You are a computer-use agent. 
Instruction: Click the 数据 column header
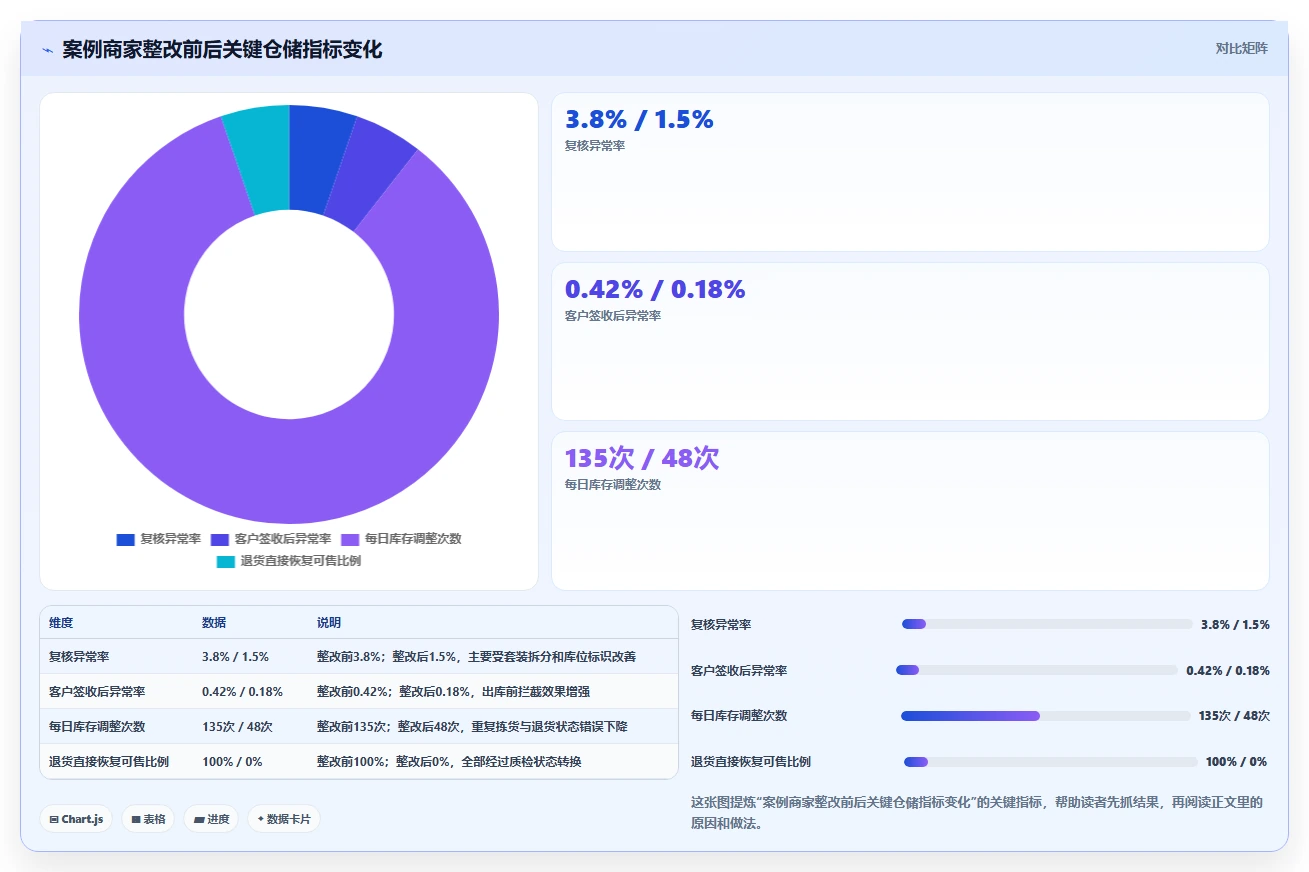click(x=214, y=622)
